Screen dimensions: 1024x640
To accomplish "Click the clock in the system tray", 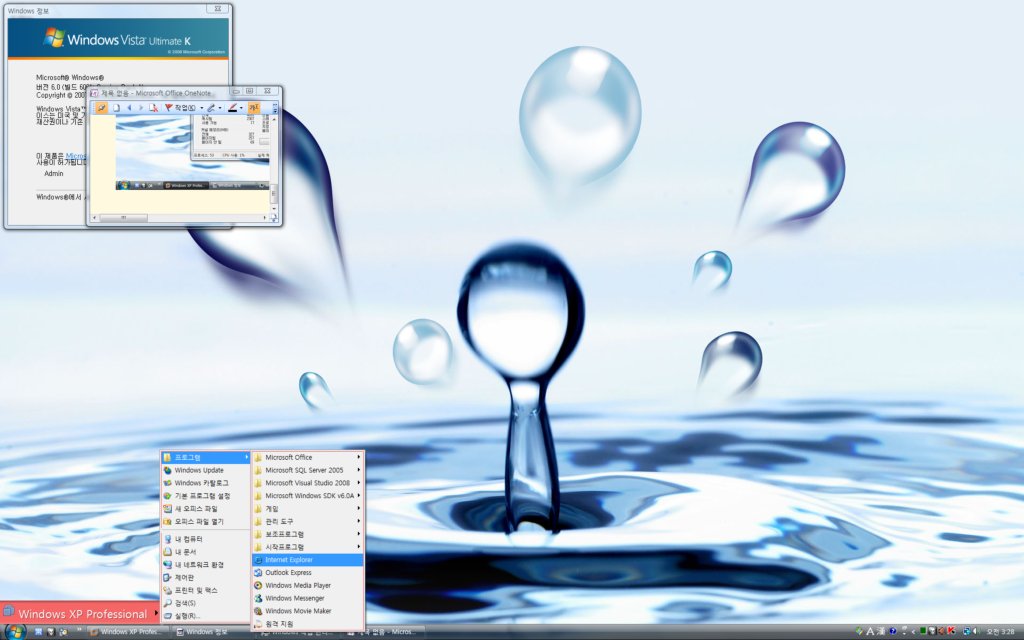I will tap(1000, 632).
